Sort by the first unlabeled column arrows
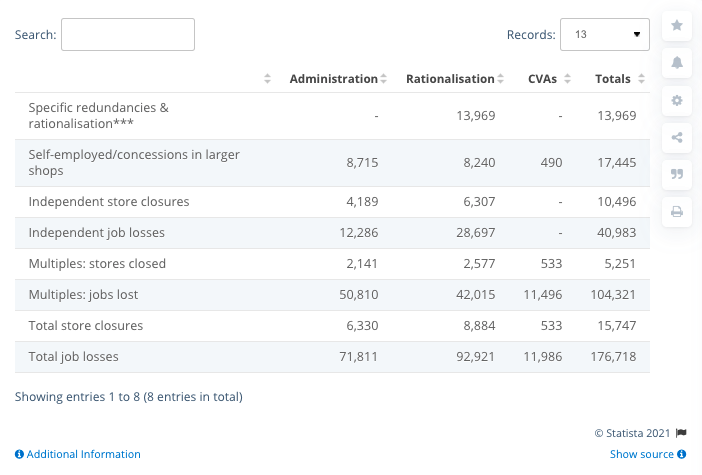Image resolution: width=702 pixels, height=475 pixels. point(267,79)
